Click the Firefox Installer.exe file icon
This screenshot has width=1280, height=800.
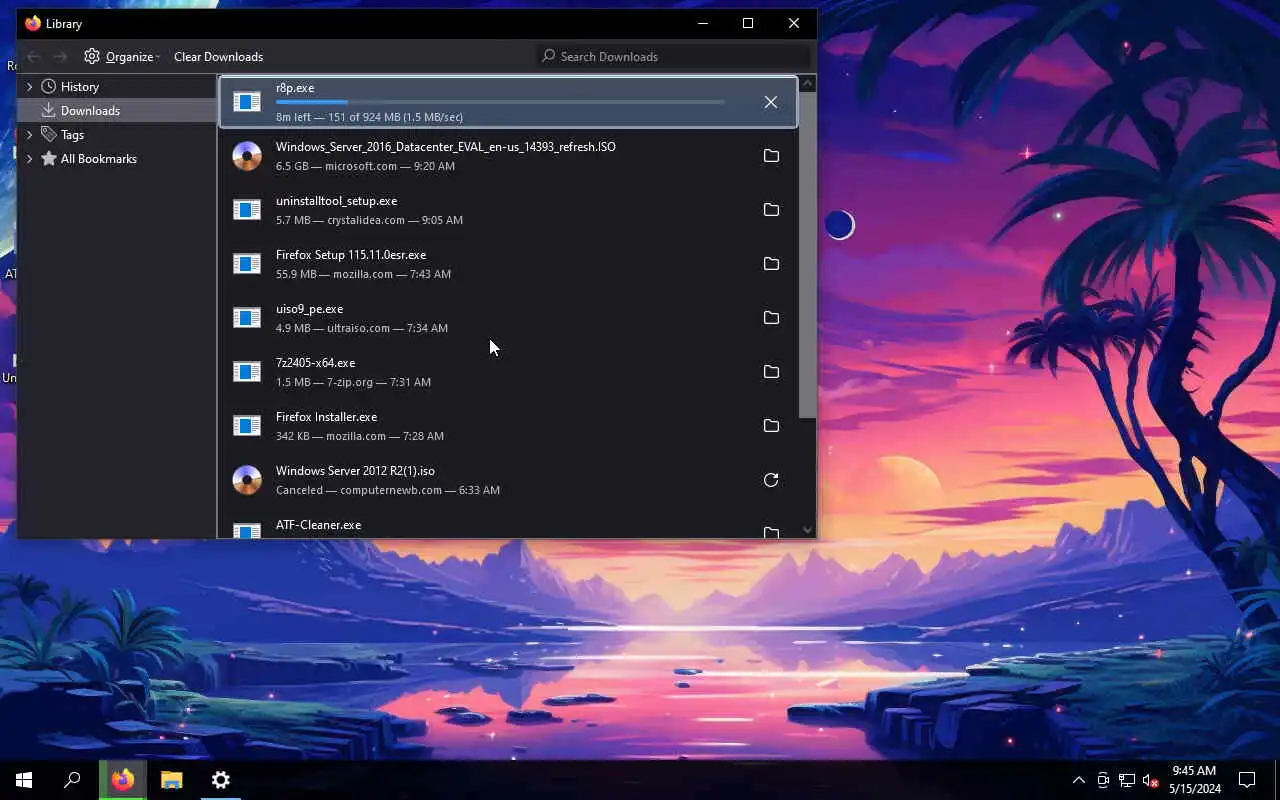(247, 426)
